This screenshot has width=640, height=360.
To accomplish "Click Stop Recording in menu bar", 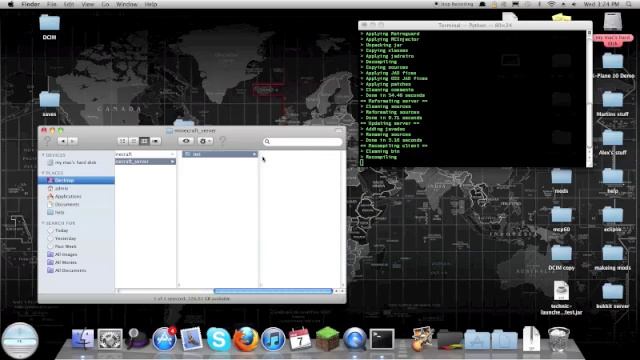I will [x=454, y=4].
